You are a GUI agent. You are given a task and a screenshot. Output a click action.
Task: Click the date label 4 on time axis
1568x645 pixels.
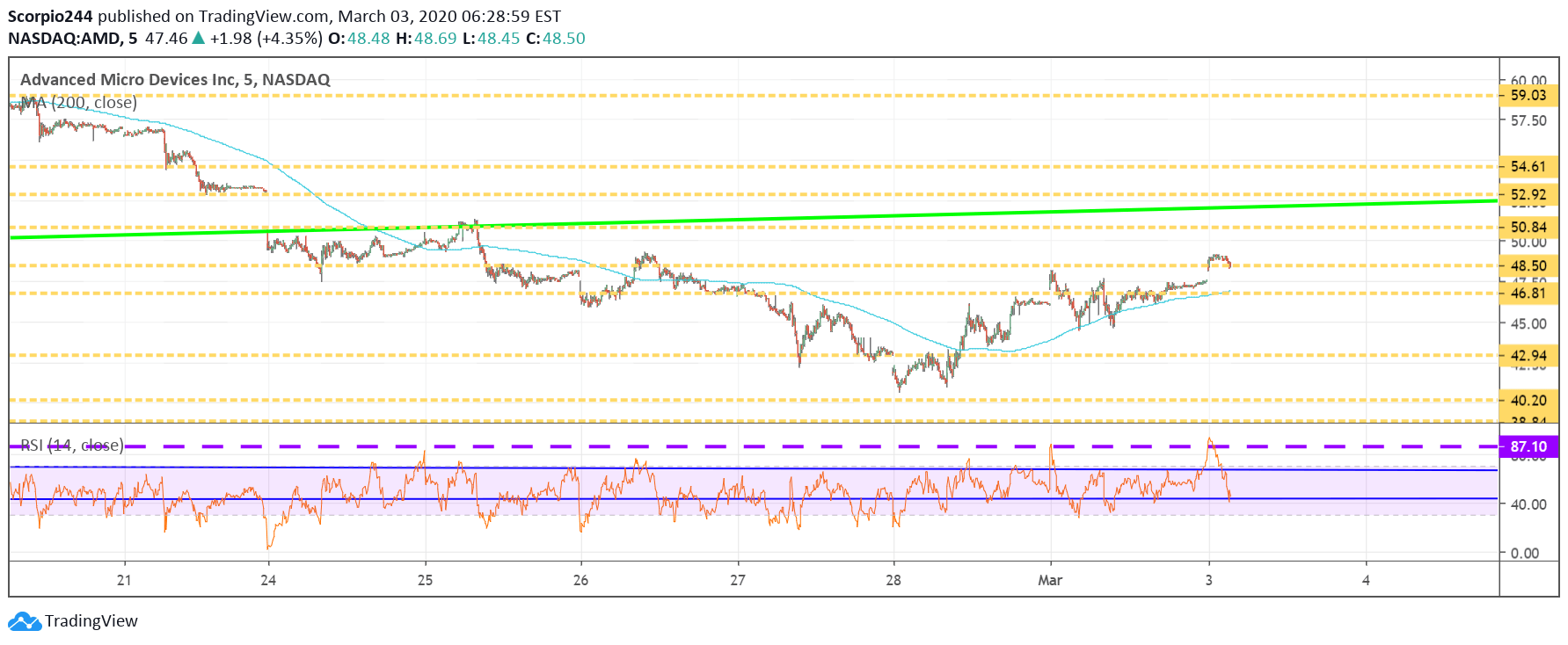1366,580
